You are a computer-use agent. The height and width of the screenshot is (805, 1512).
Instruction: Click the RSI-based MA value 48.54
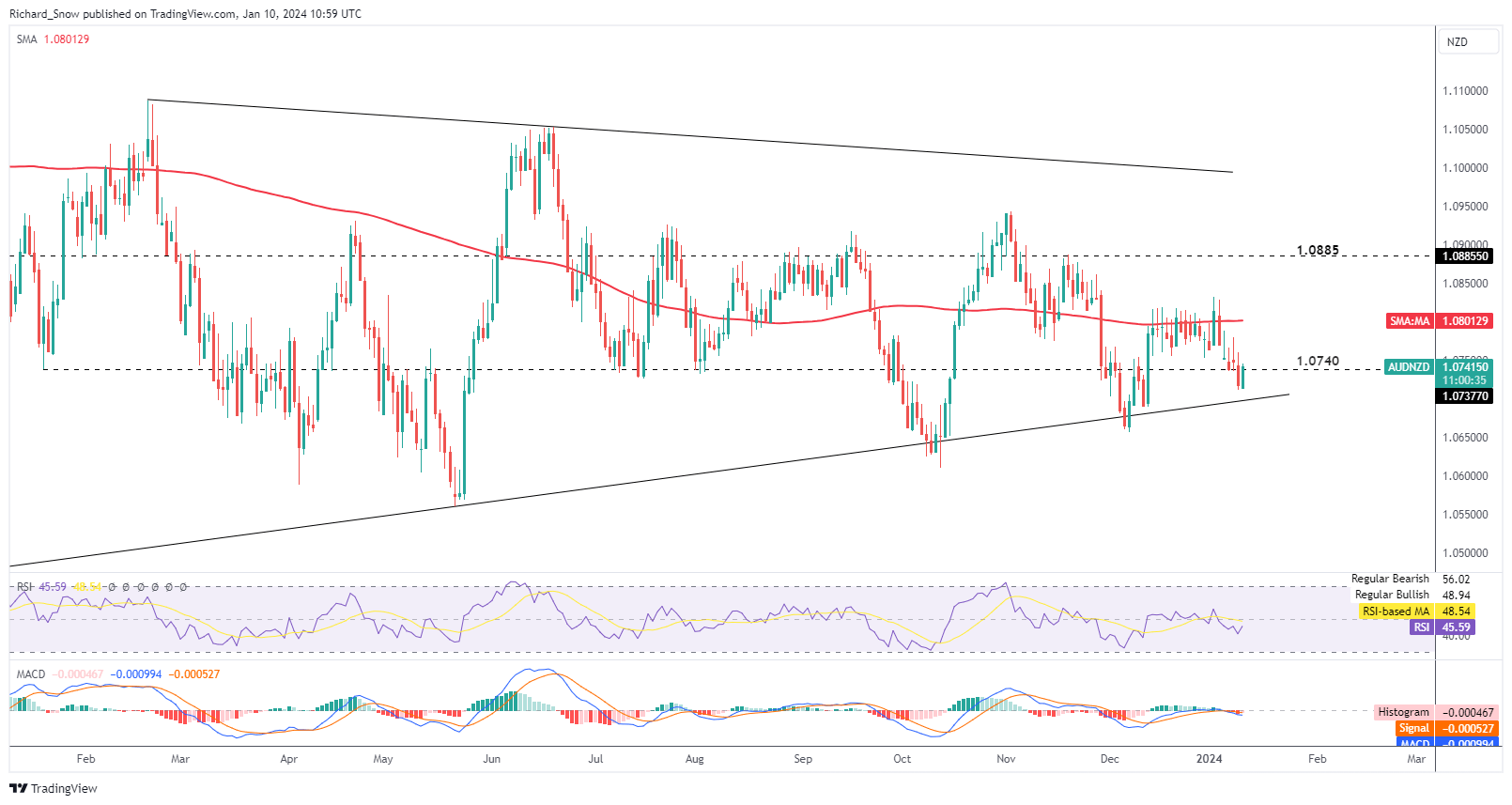point(1457,611)
